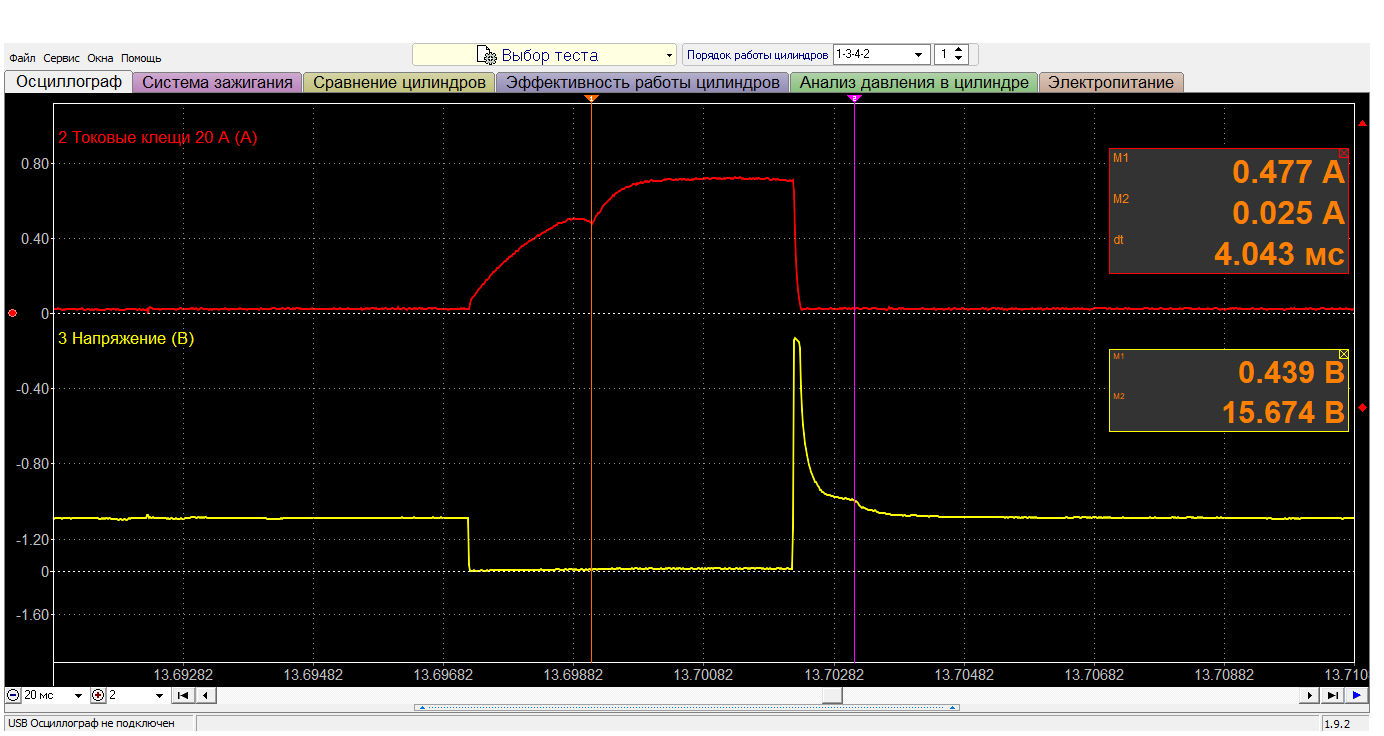This screenshot has width=1384, height=736.
Task: Increase the cylinder number stepper value
Action: (x=960, y=50)
